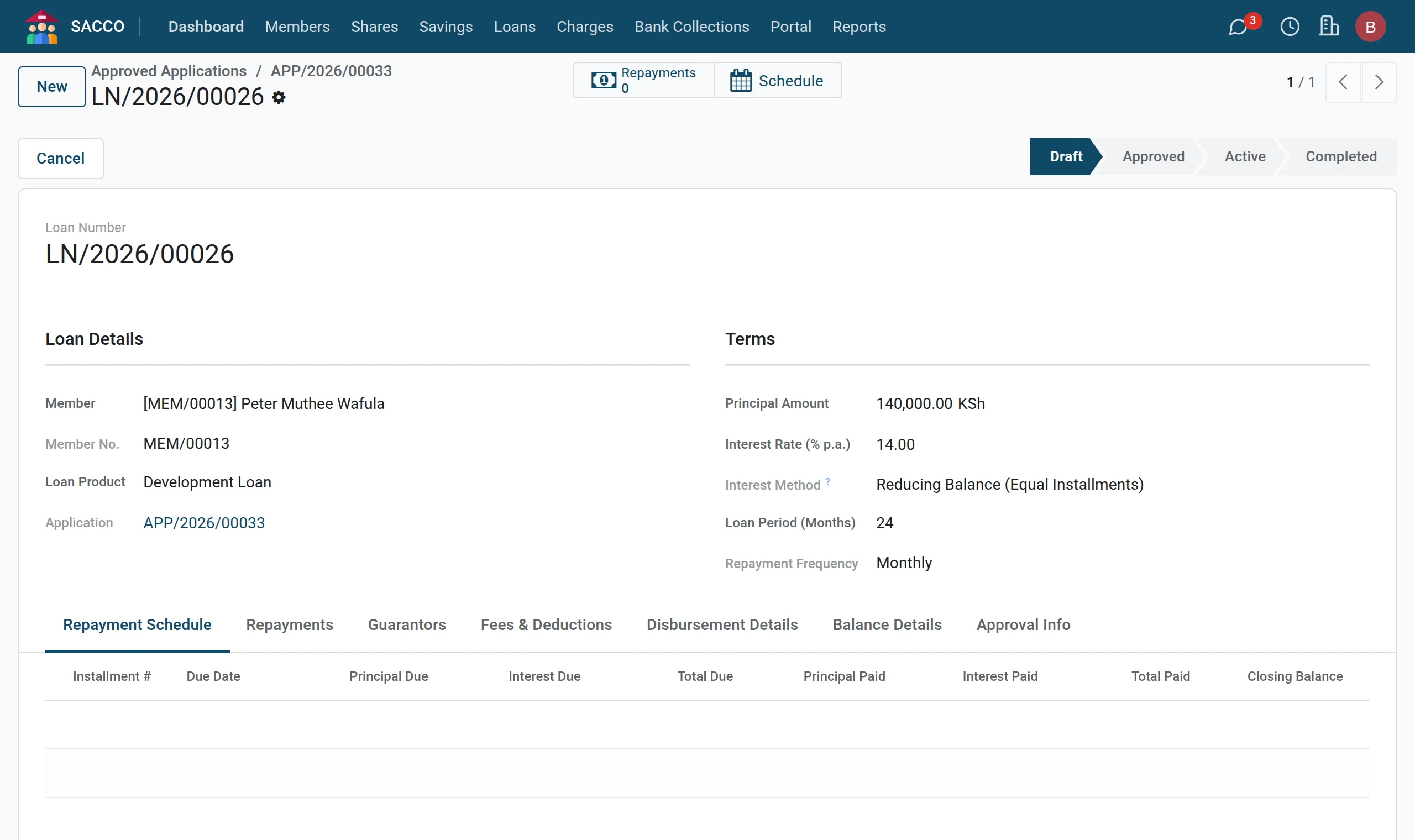Image resolution: width=1415 pixels, height=840 pixels.
Task: Open Repayments smart button with cash icon
Action: [643, 80]
